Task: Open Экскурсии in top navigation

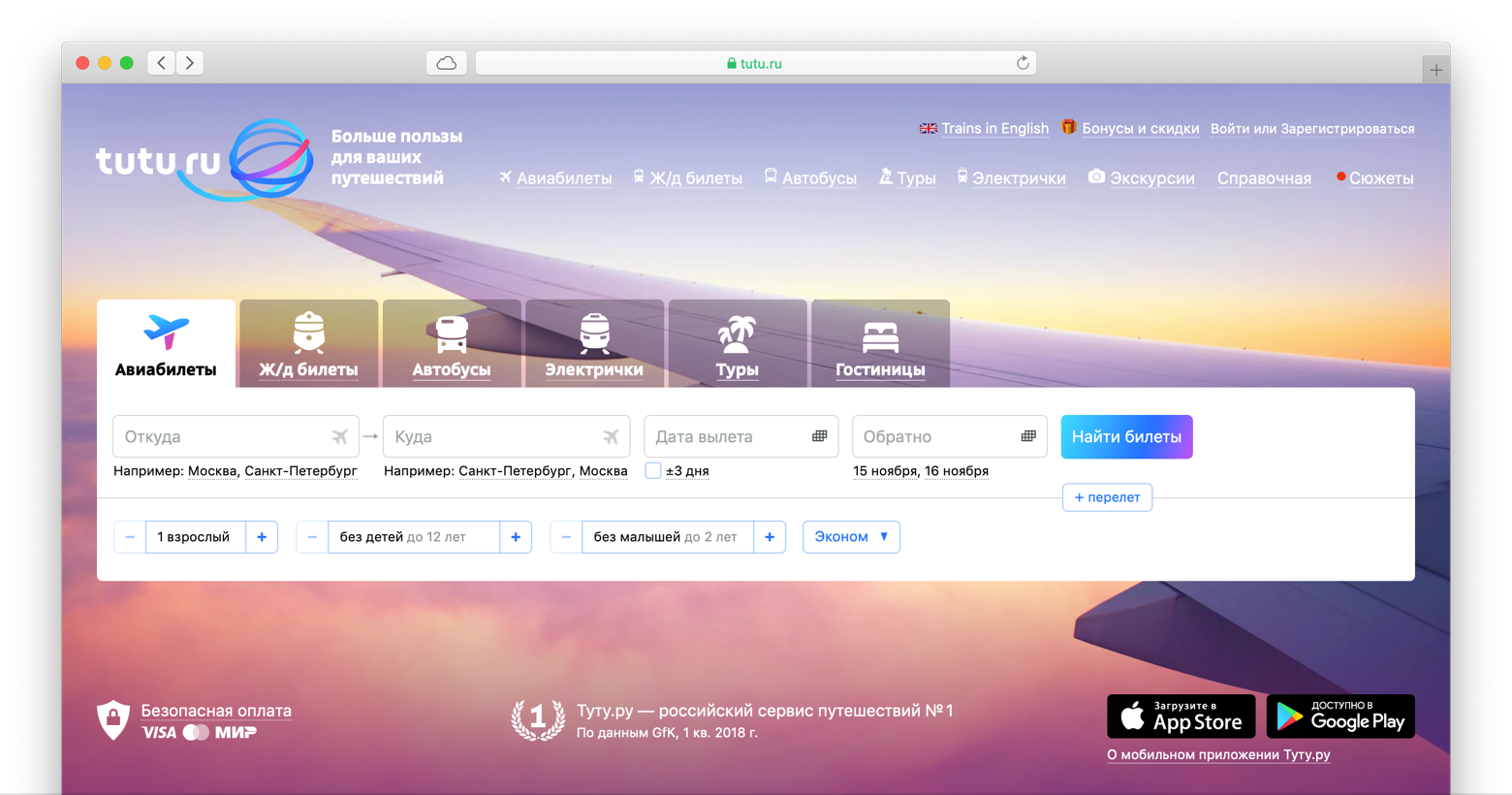Action: tap(1152, 178)
